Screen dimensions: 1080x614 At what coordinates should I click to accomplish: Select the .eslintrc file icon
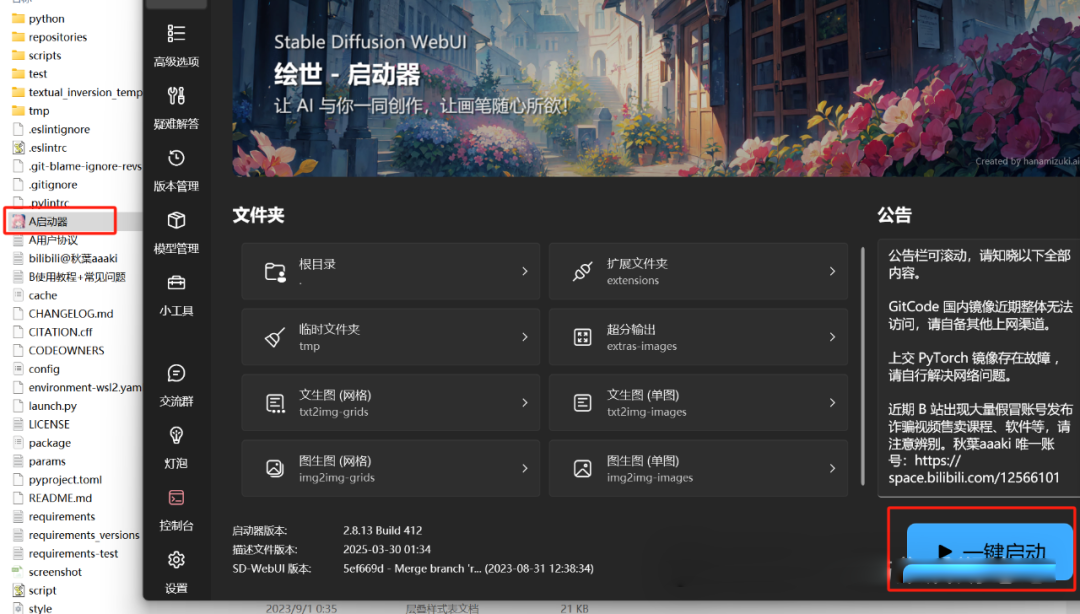coord(19,147)
